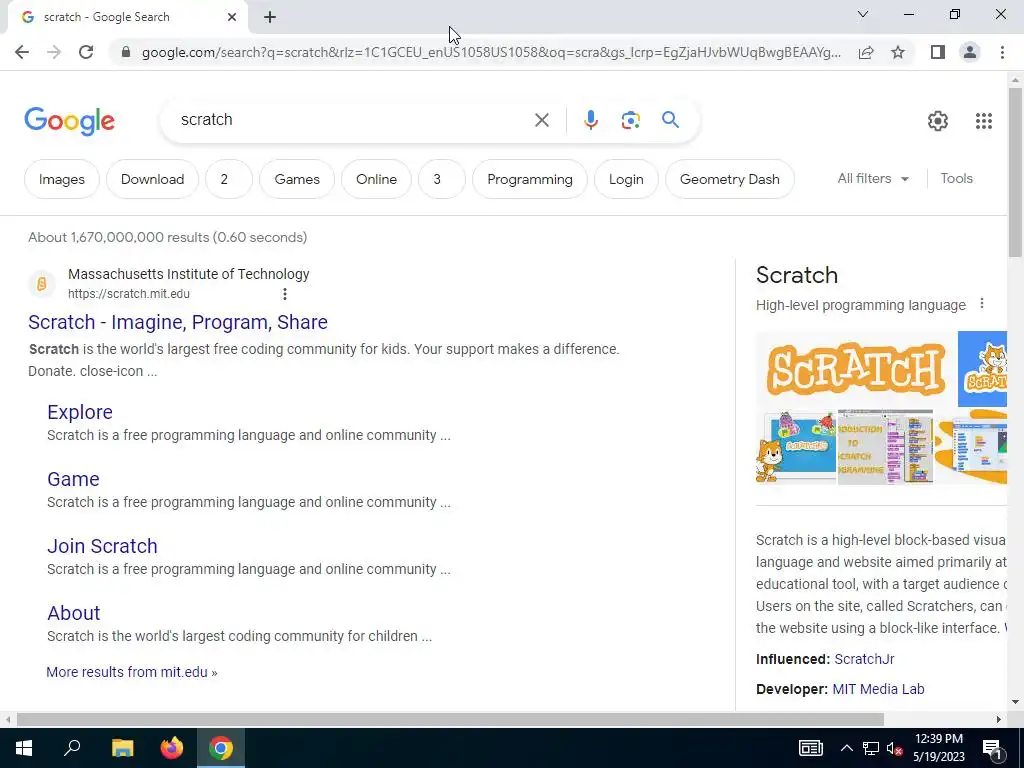Image resolution: width=1024 pixels, height=768 pixels.
Task: Open the share this page icon
Action: [x=866, y=52]
